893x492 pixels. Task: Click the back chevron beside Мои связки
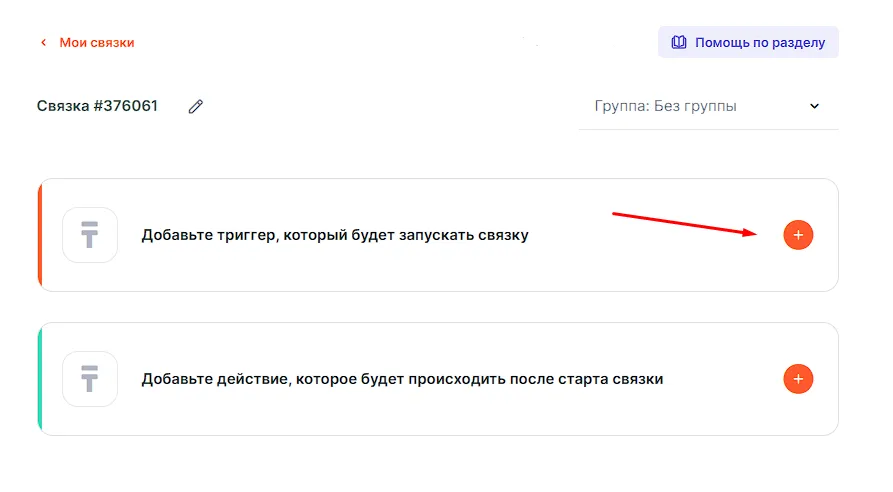[43, 43]
